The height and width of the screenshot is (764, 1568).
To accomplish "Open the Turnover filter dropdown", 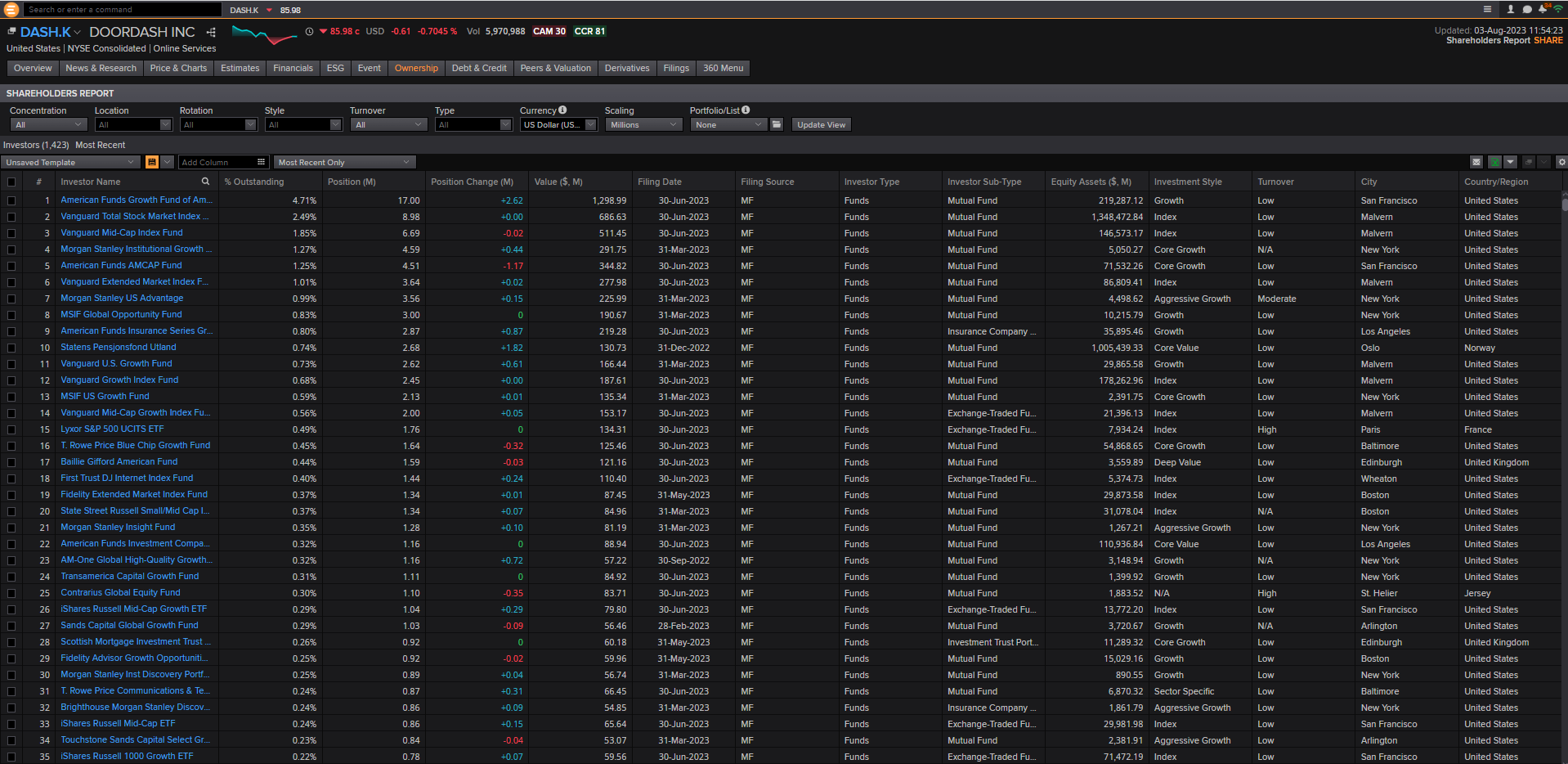I will 388,124.
